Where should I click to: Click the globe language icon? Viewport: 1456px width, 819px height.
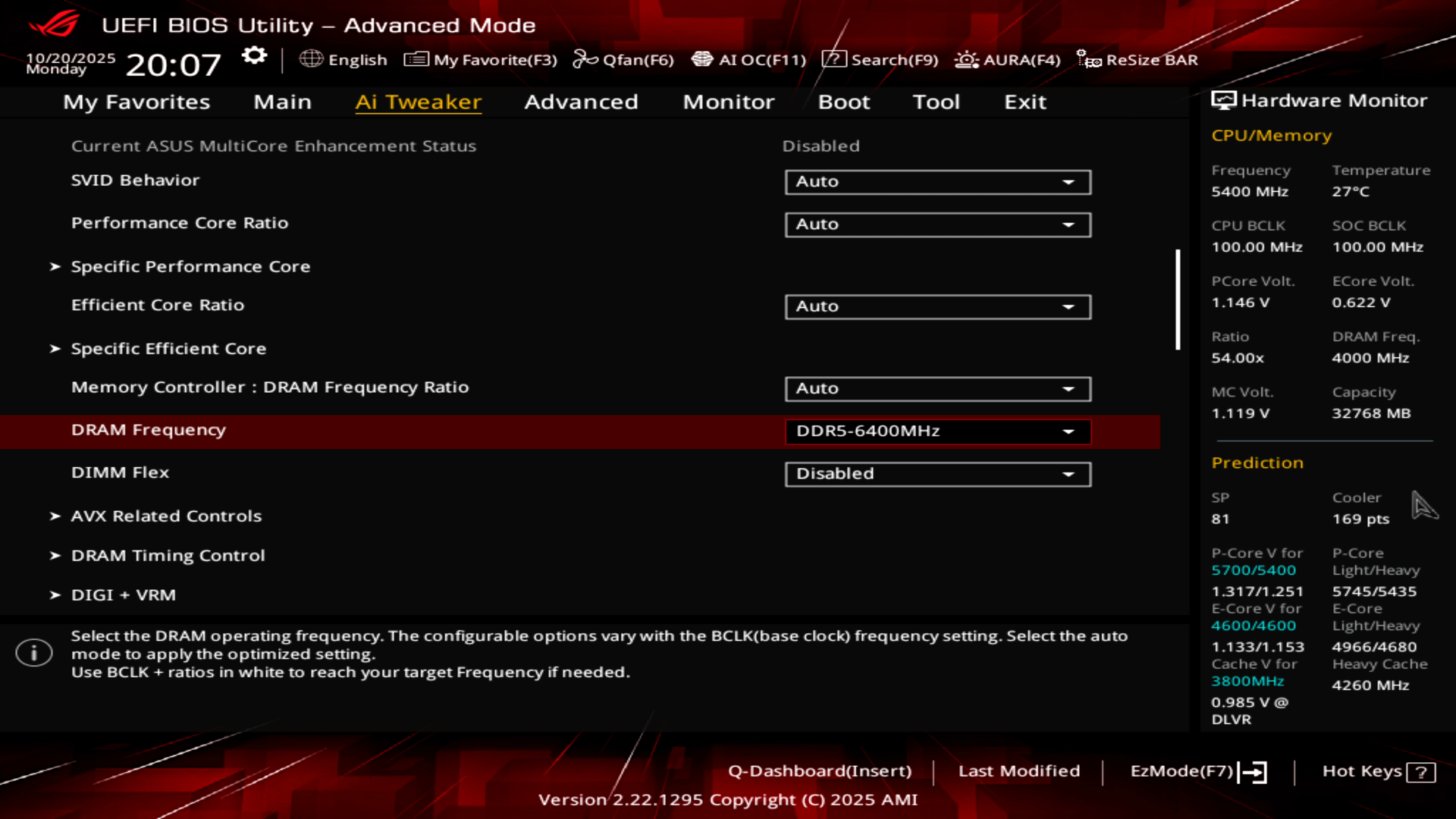(311, 59)
